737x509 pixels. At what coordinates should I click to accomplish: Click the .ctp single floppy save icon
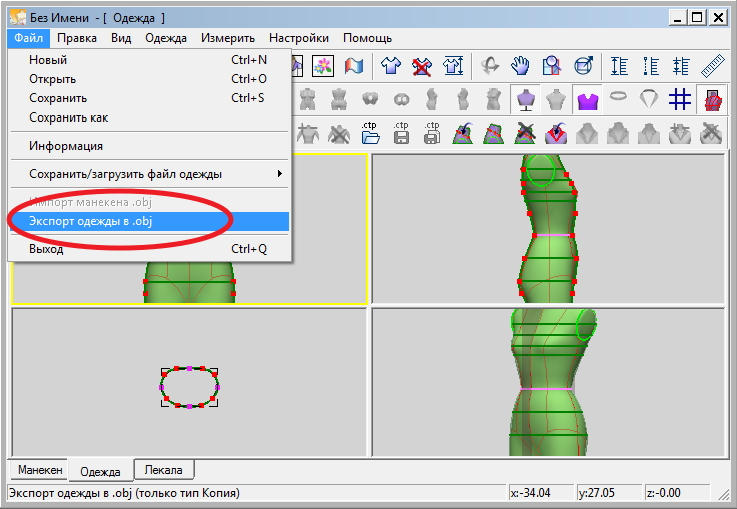[x=401, y=133]
